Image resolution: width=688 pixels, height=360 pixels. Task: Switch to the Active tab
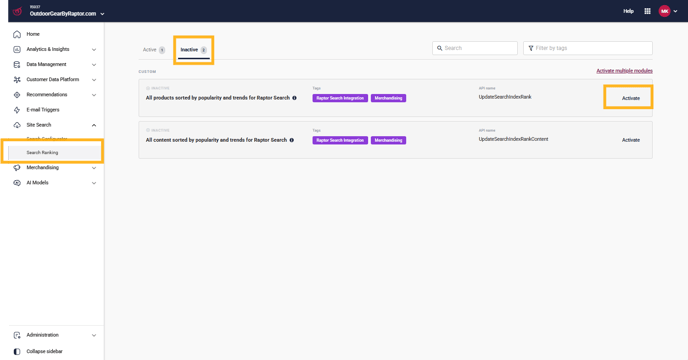(154, 50)
